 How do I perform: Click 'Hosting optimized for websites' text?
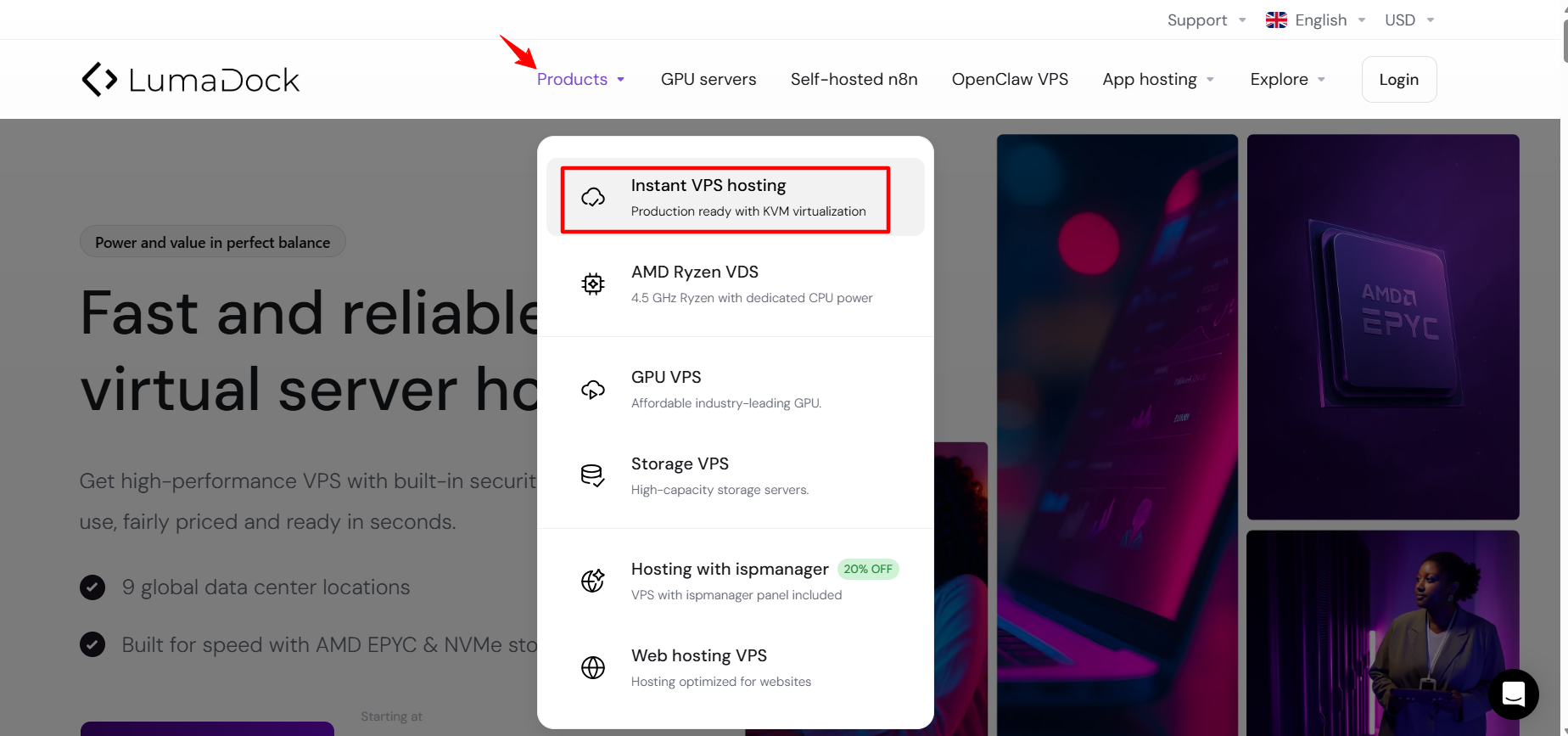coord(721,682)
